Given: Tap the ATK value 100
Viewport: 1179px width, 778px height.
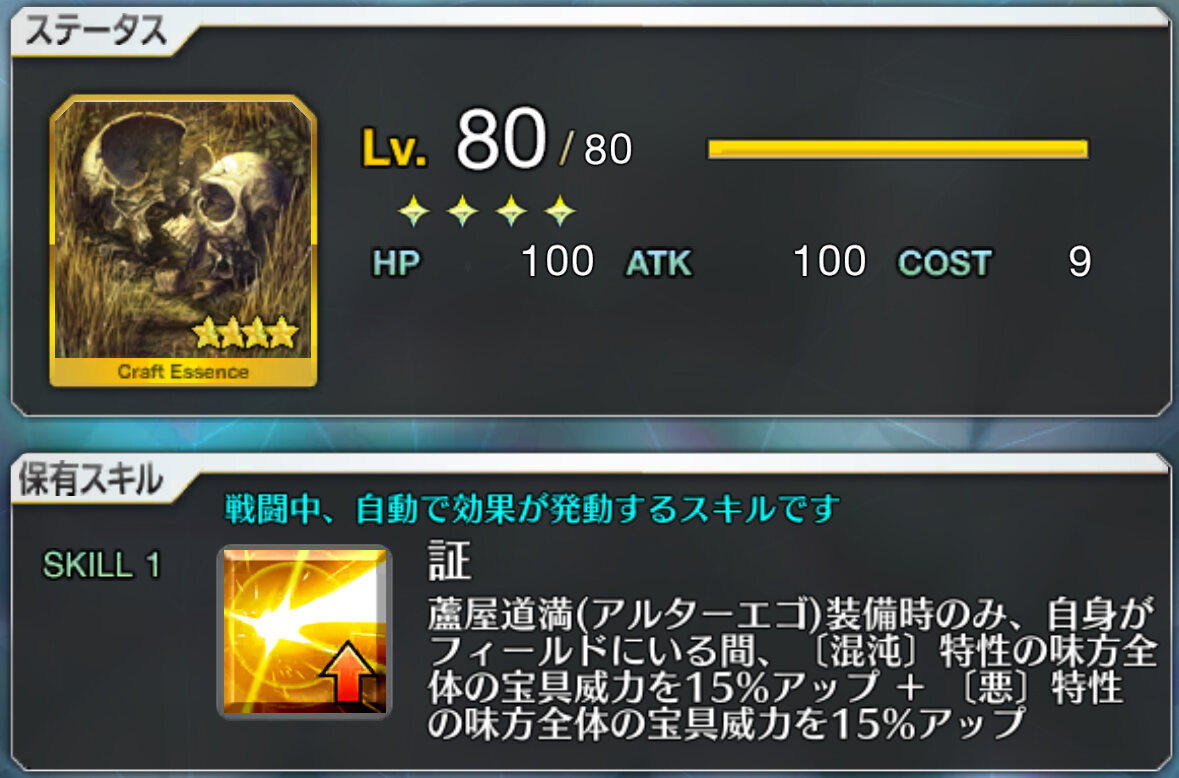Looking at the screenshot, I should [829, 262].
